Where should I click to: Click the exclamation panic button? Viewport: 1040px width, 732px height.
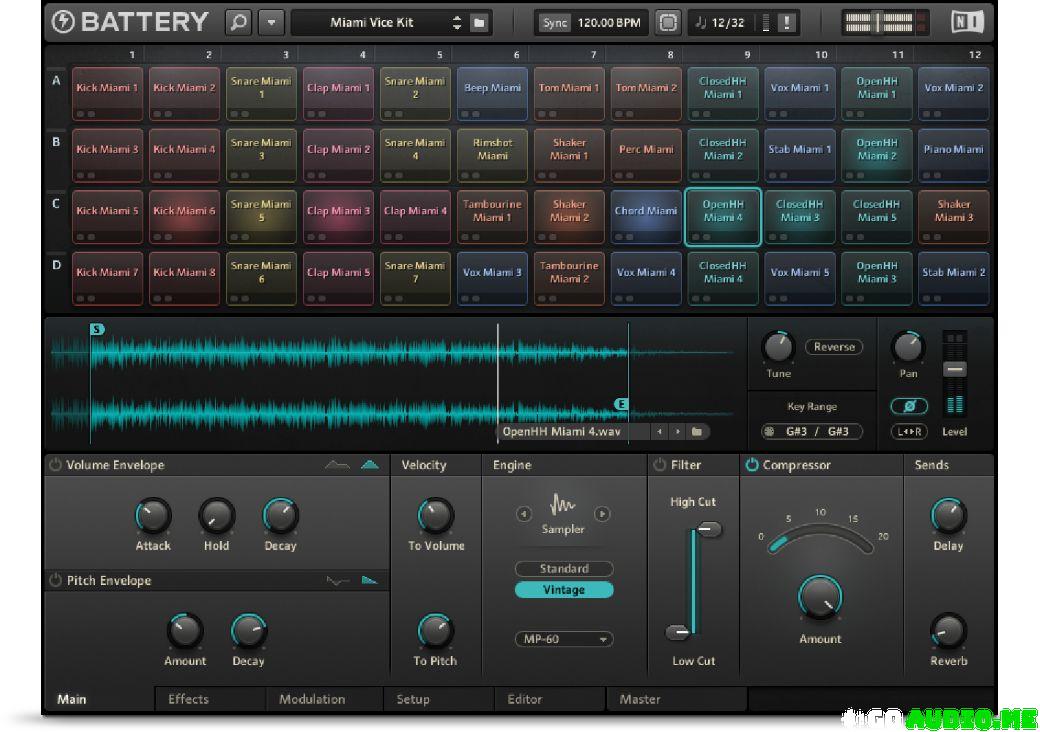(x=787, y=23)
